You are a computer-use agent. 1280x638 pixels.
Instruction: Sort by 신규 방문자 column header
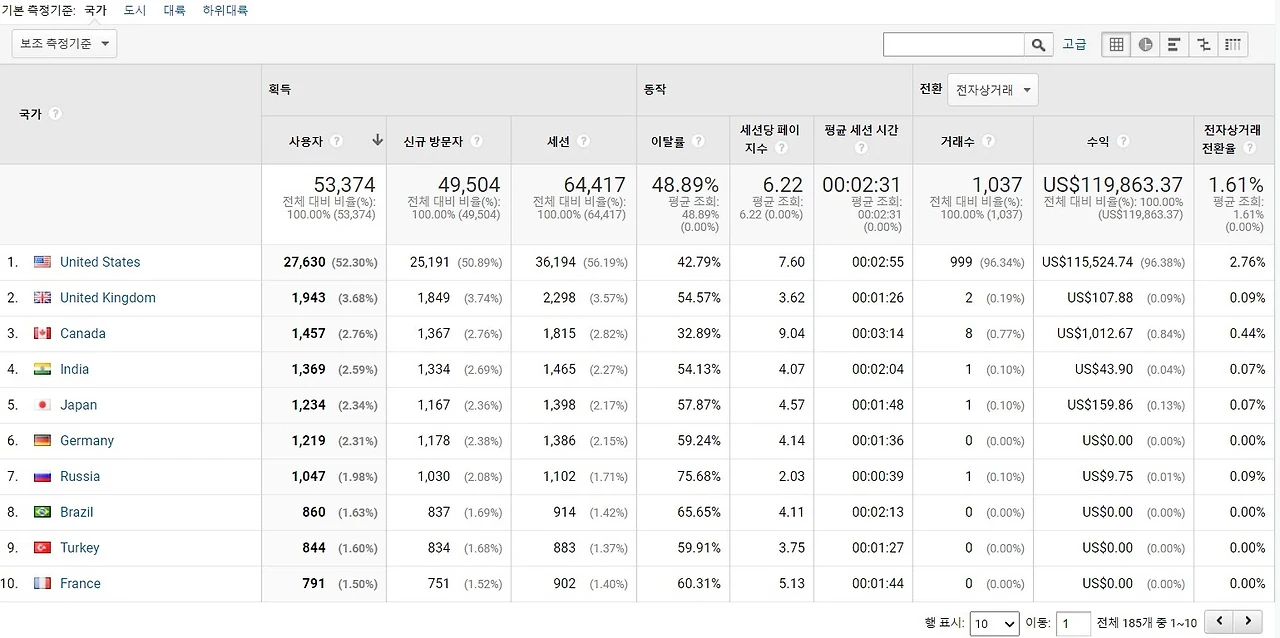(x=433, y=142)
